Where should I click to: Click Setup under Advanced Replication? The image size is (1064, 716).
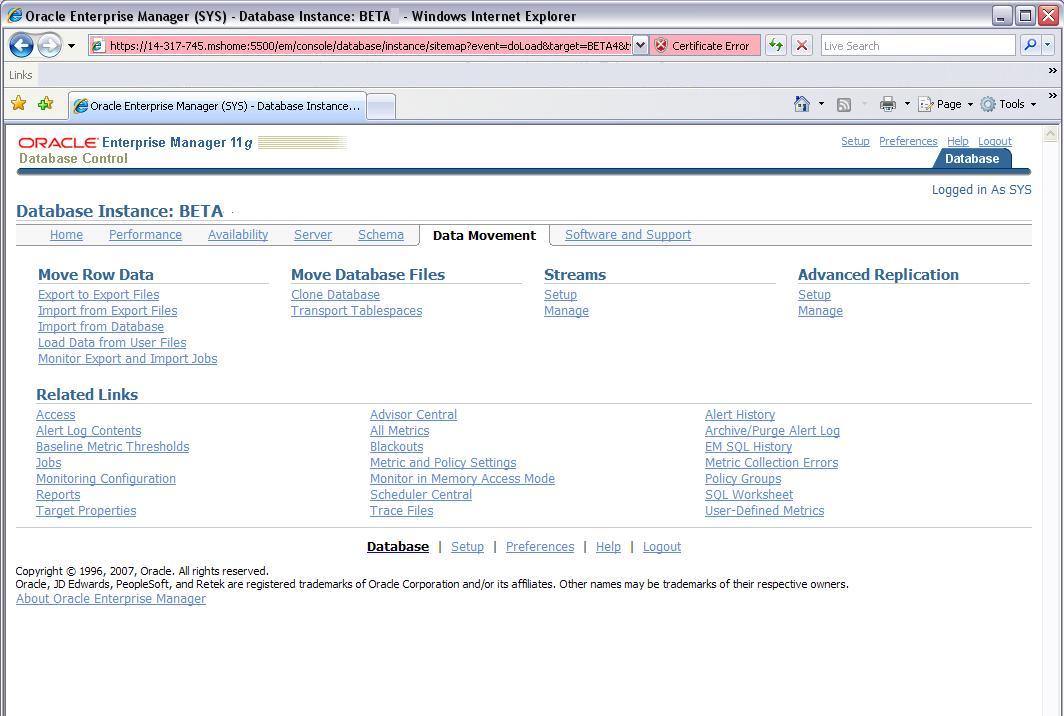[814, 295]
